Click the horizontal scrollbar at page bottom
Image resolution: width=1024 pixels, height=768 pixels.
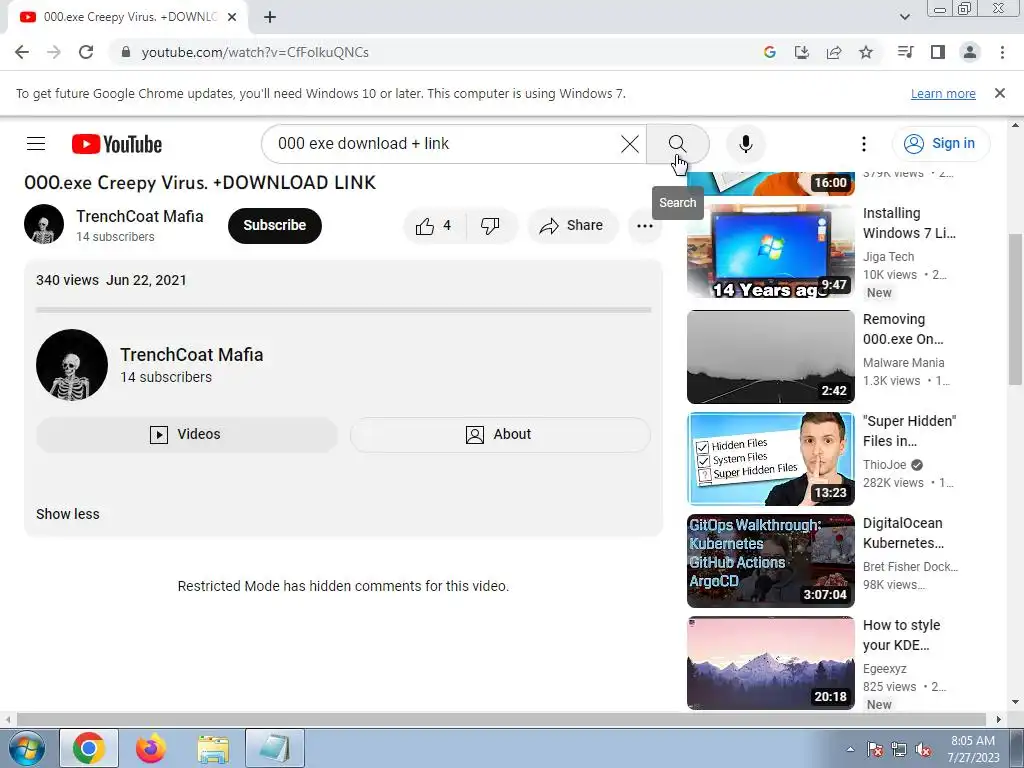click(500, 720)
